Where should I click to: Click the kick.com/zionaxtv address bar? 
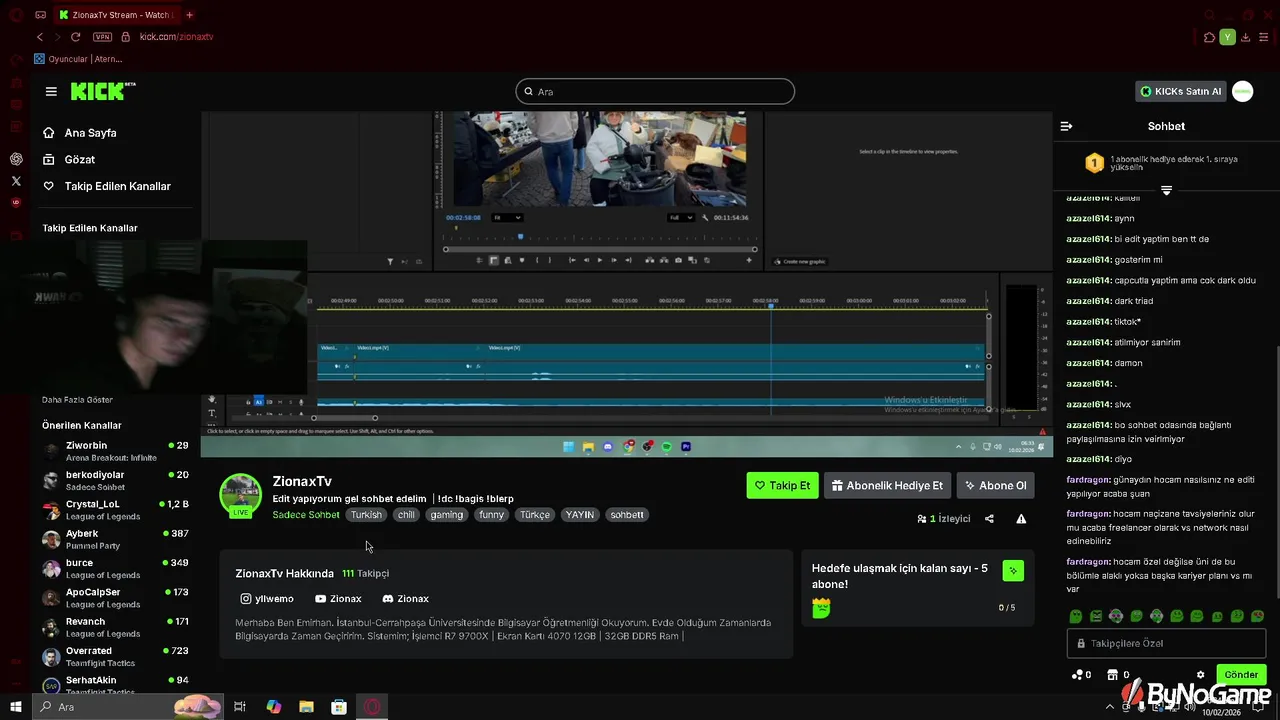pyautogui.click(x=176, y=37)
